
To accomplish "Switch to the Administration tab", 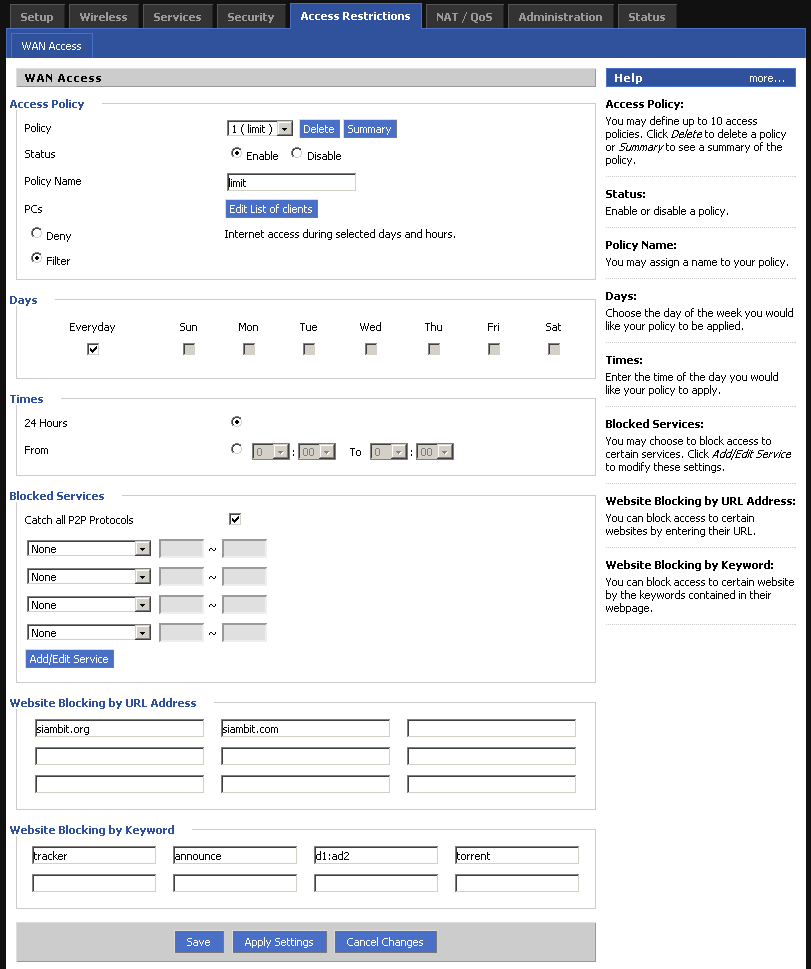I will (560, 17).
